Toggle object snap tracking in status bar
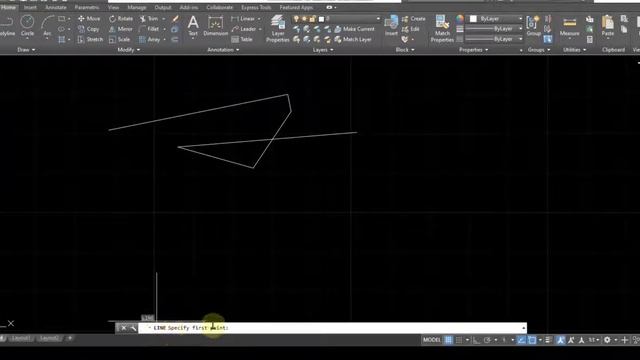The width and height of the screenshot is (640, 360). tap(521, 340)
